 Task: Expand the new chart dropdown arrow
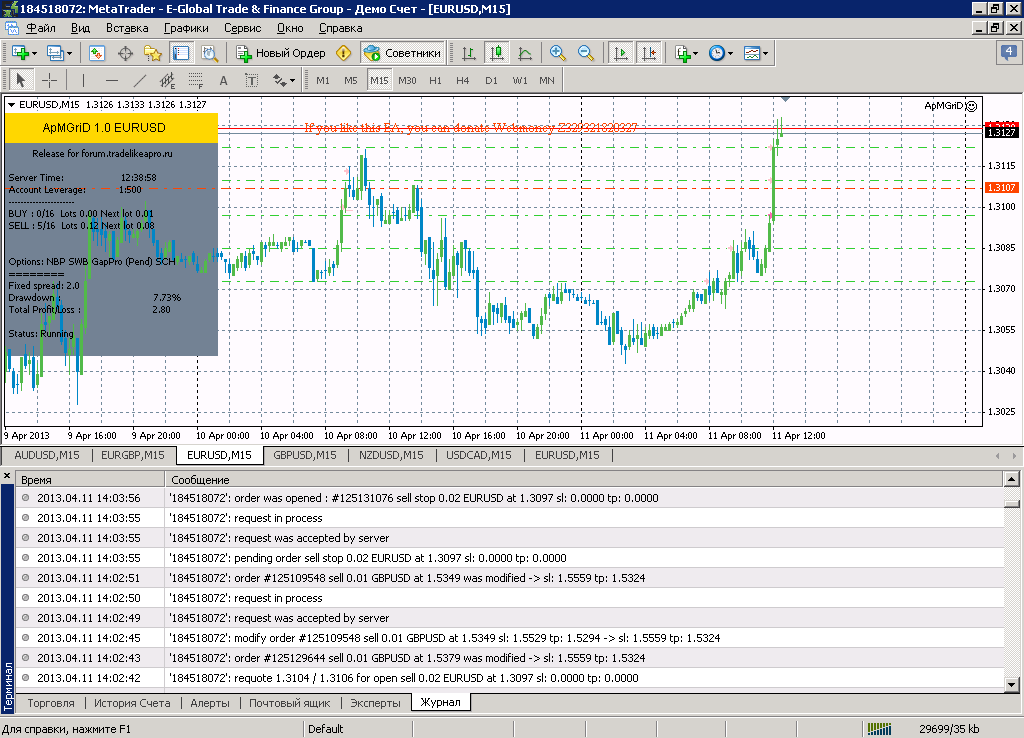(x=34, y=54)
